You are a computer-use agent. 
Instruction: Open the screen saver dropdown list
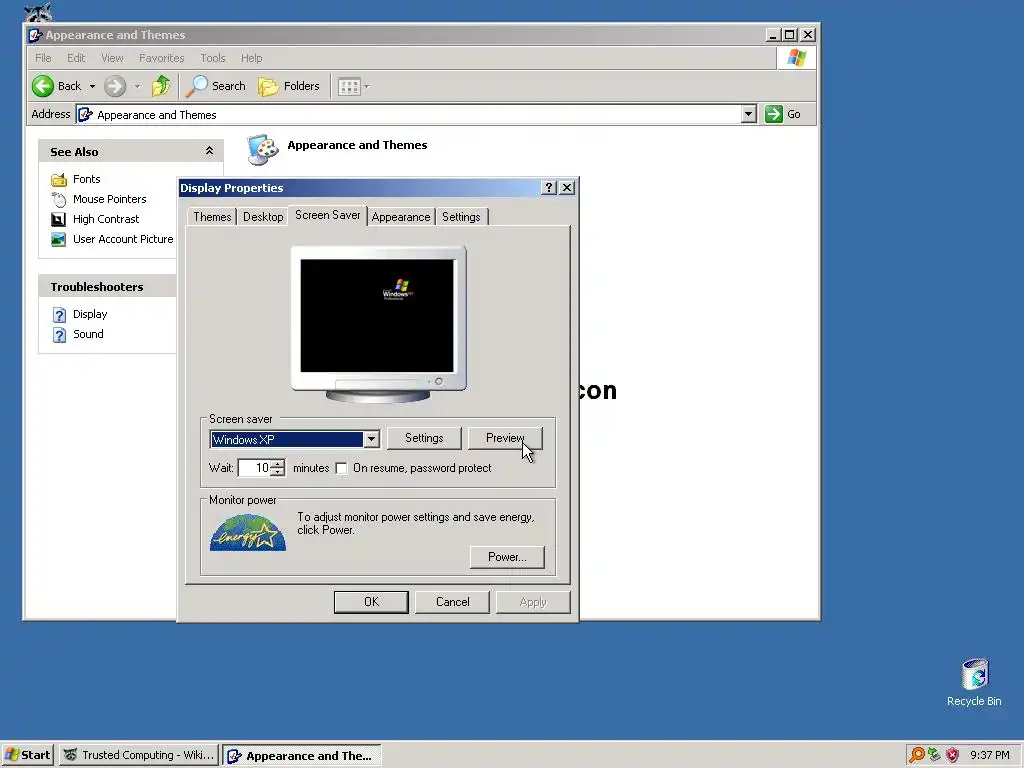pos(371,440)
